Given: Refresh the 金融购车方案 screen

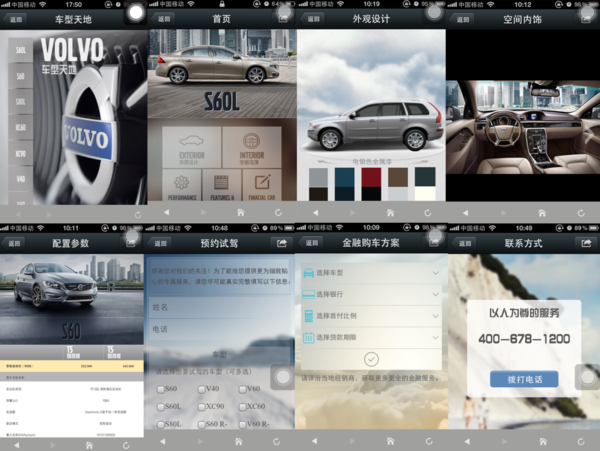Looking at the screenshot, I should click(429, 441).
